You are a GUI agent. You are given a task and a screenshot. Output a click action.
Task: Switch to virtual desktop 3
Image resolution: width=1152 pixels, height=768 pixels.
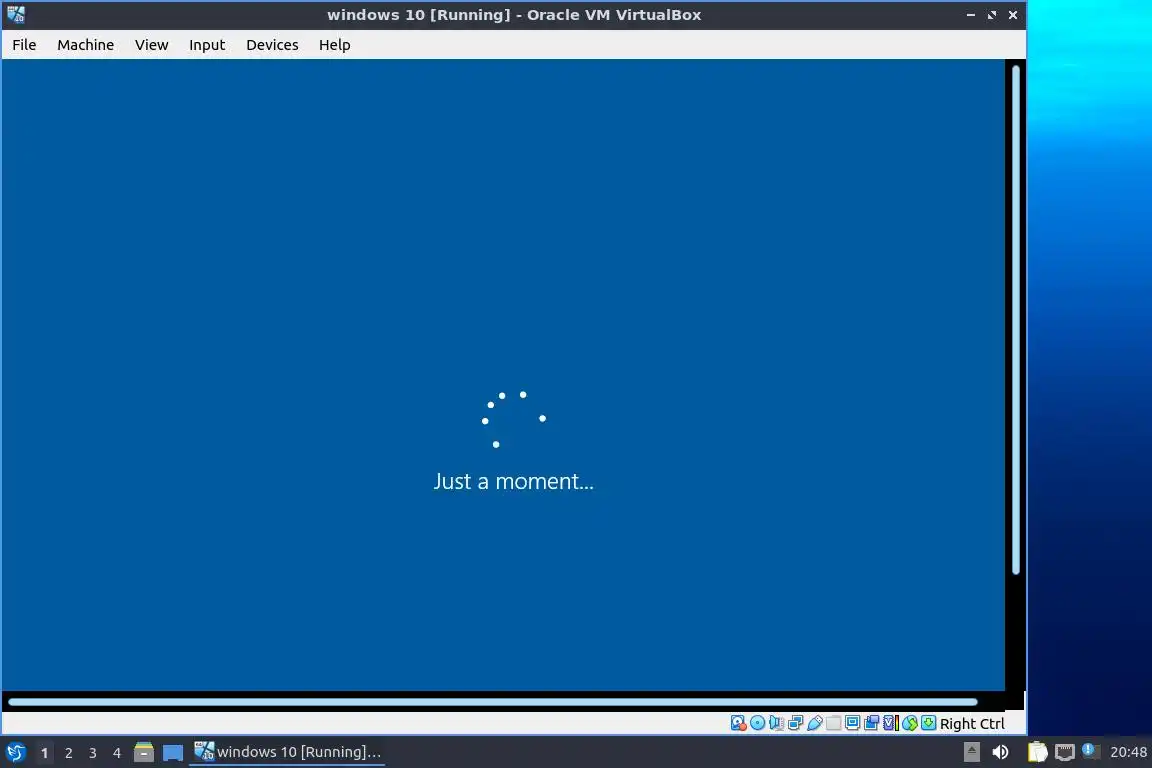[x=93, y=753]
